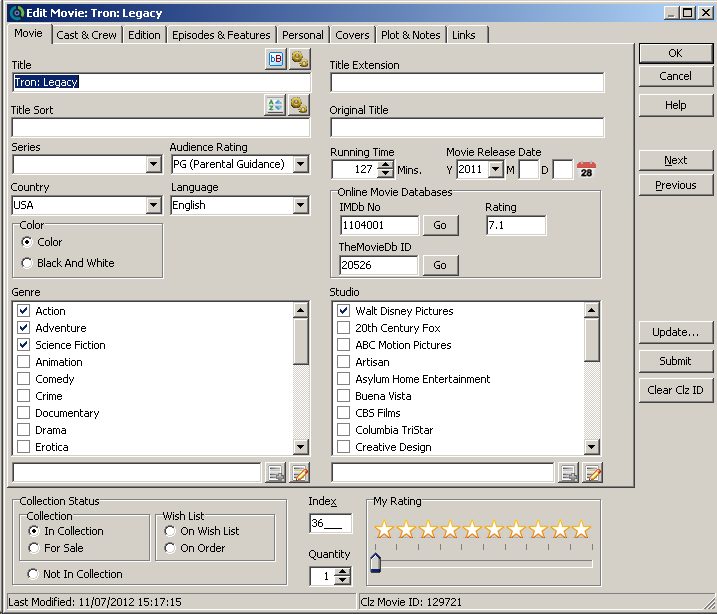Click the Title Extension field
The image size is (717, 614).
point(467,83)
